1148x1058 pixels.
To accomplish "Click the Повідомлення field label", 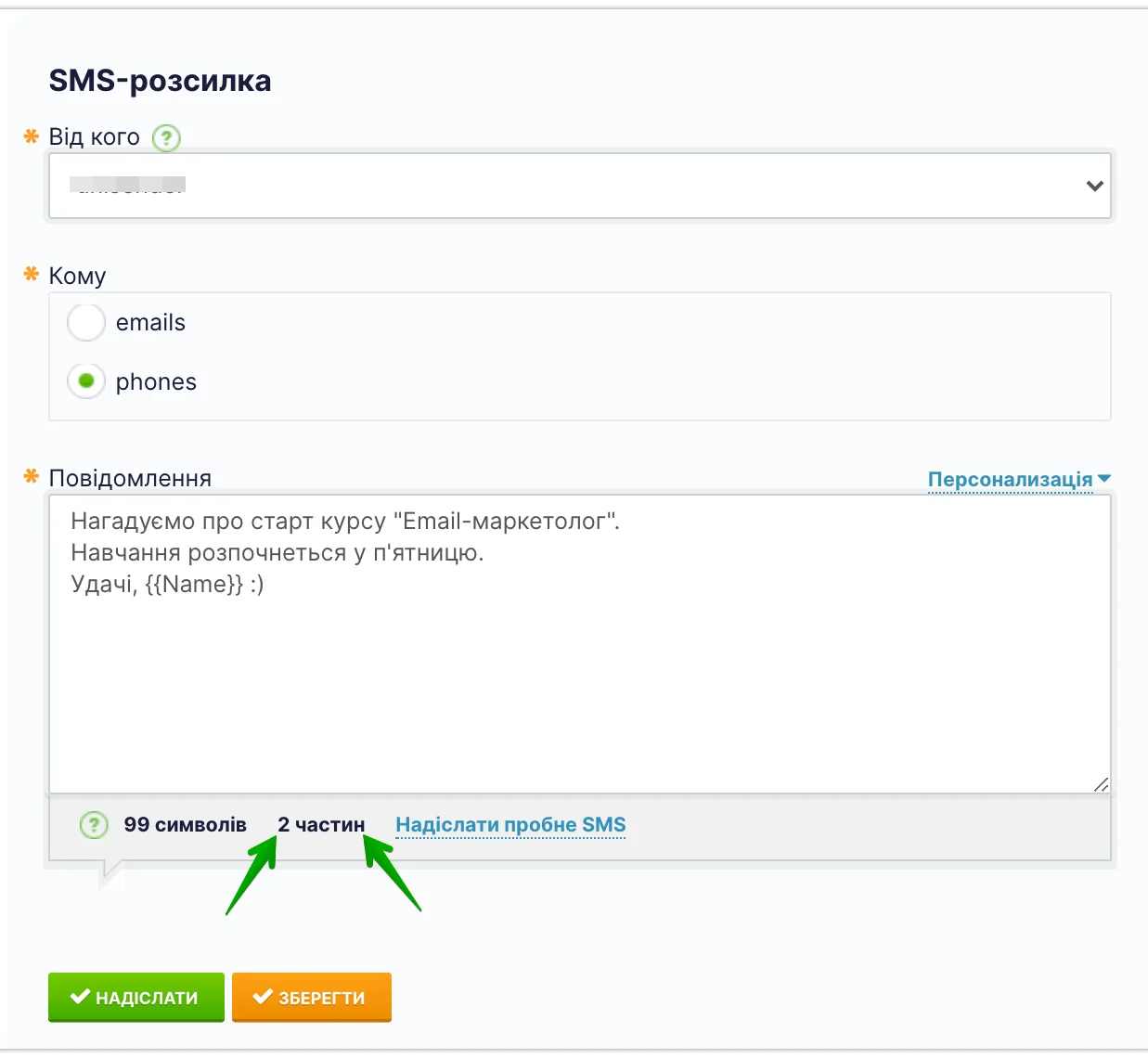I will point(130,478).
